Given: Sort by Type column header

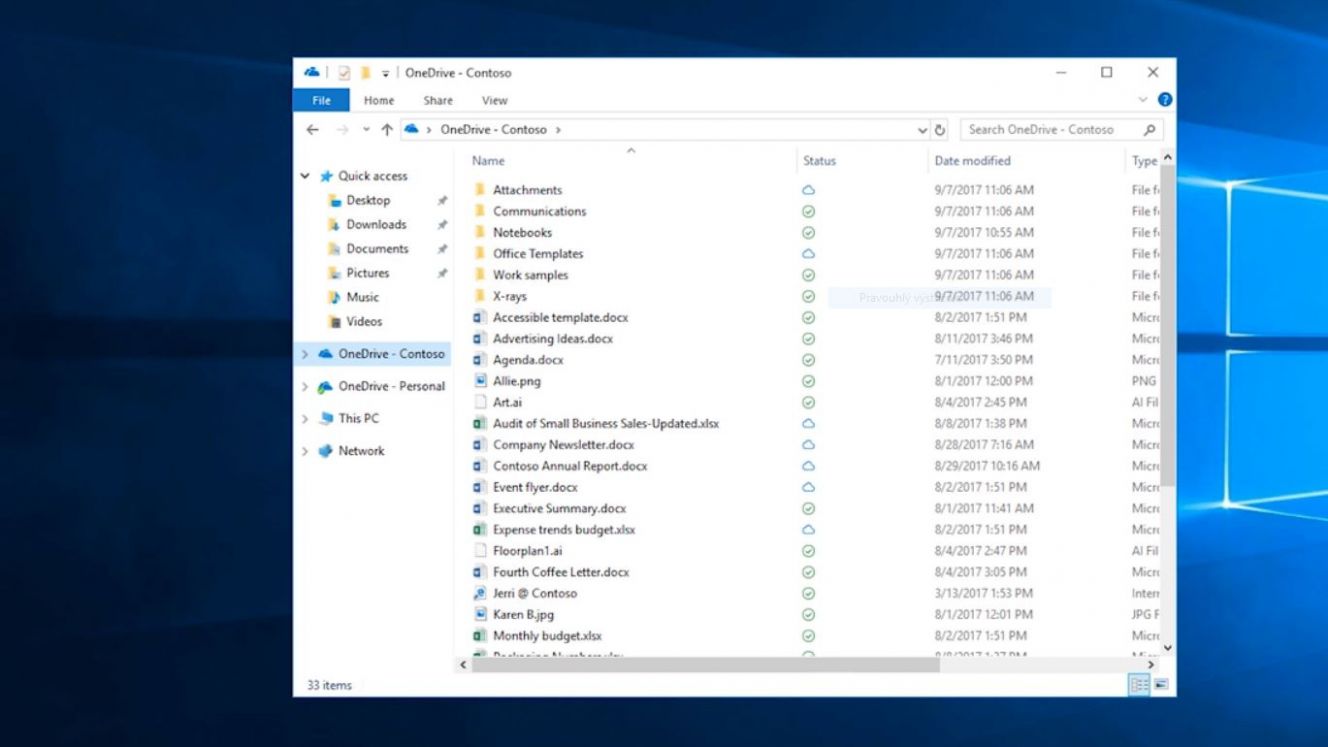Looking at the screenshot, I should click(x=1144, y=160).
